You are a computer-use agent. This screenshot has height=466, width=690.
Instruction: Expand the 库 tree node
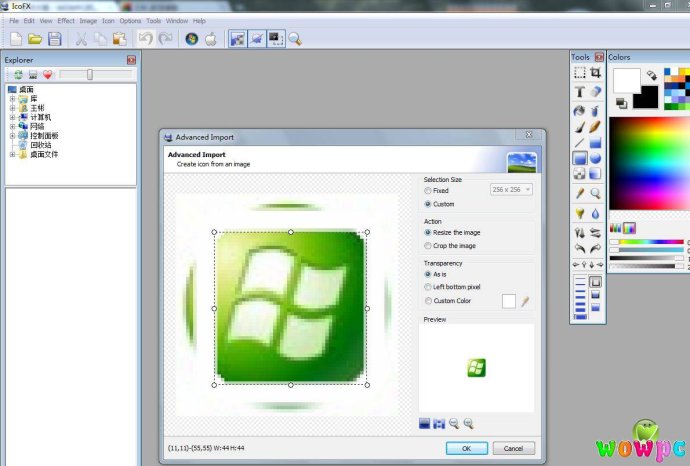coord(12,99)
